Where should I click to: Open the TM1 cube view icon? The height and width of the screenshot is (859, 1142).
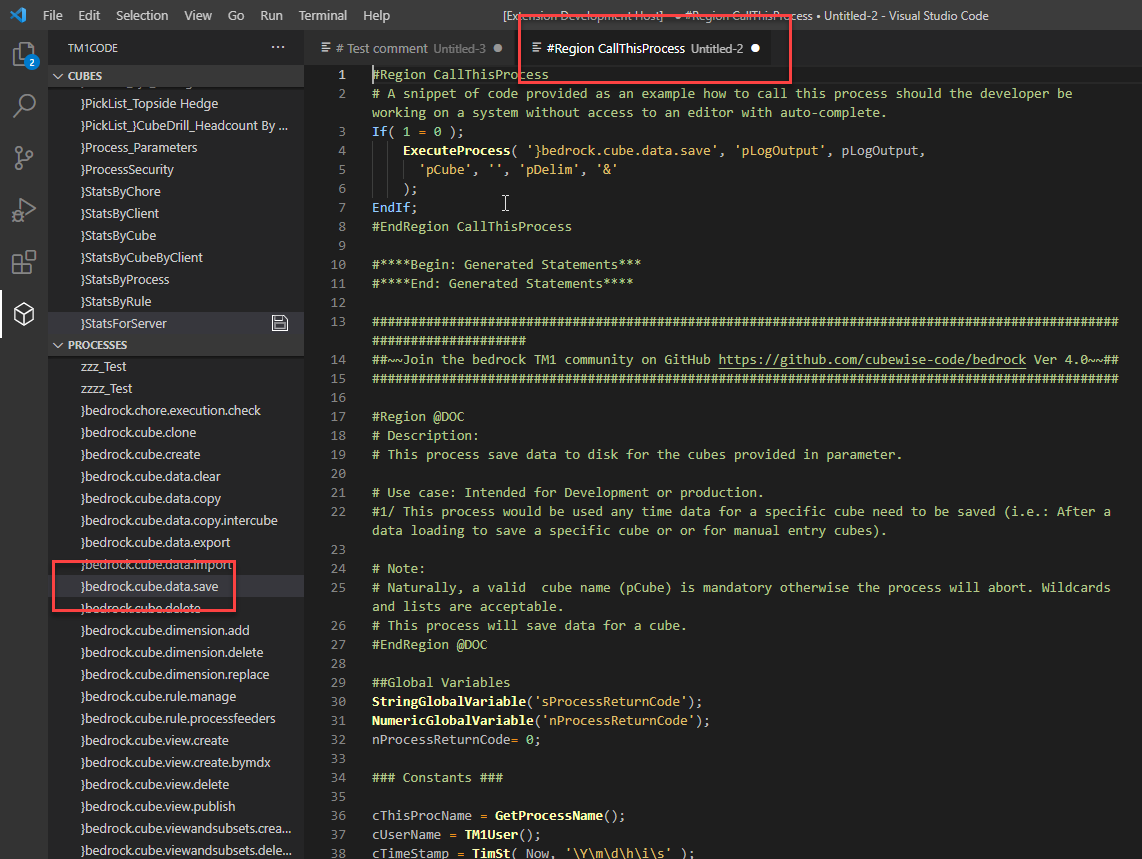coord(24,314)
